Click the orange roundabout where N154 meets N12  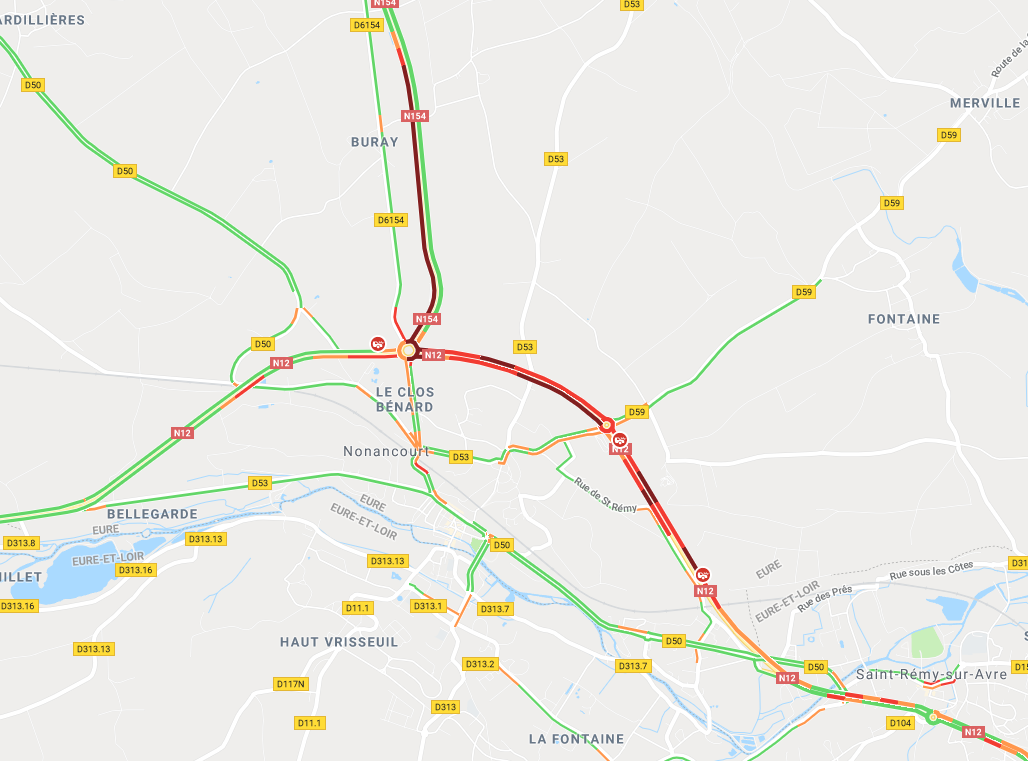click(408, 351)
